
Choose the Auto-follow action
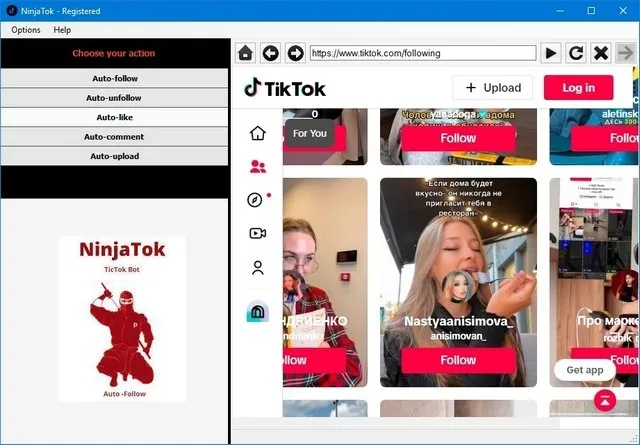click(x=115, y=78)
